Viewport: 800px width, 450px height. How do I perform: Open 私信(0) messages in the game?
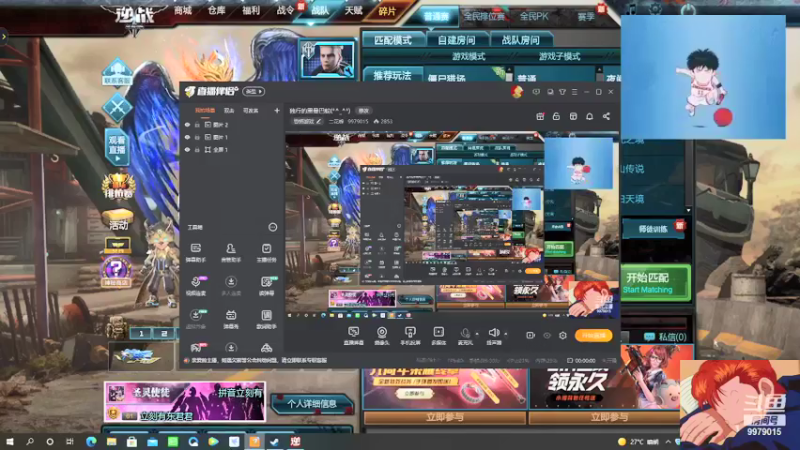[x=665, y=337]
